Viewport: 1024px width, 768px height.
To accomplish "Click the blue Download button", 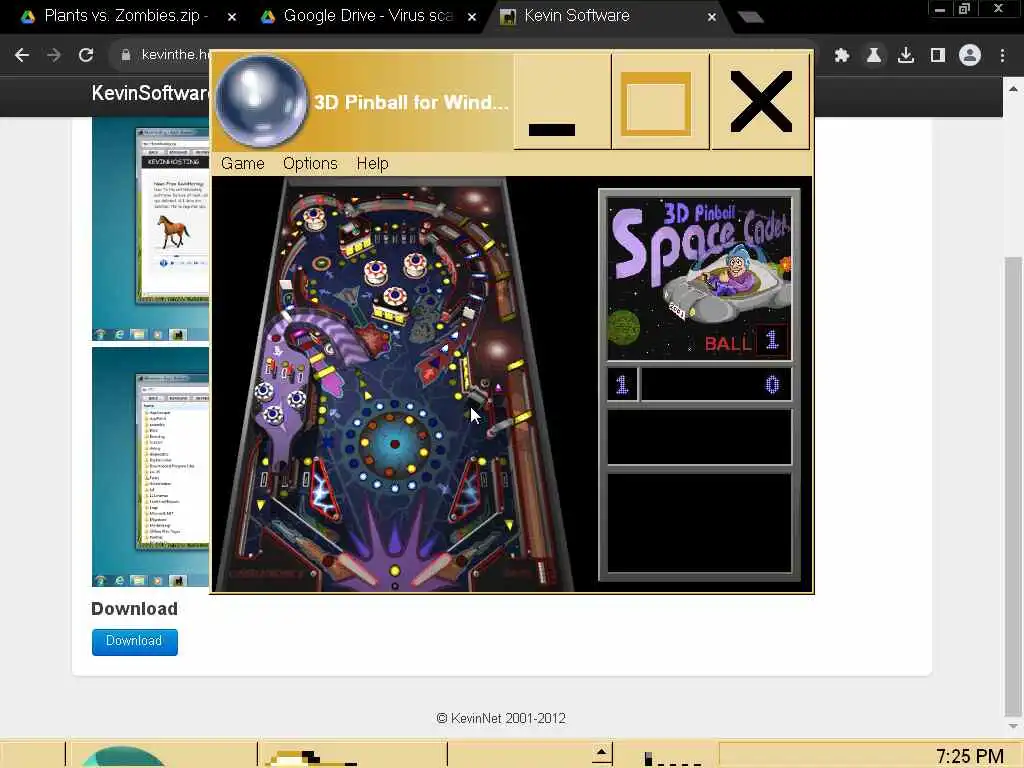I will click(x=135, y=641).
